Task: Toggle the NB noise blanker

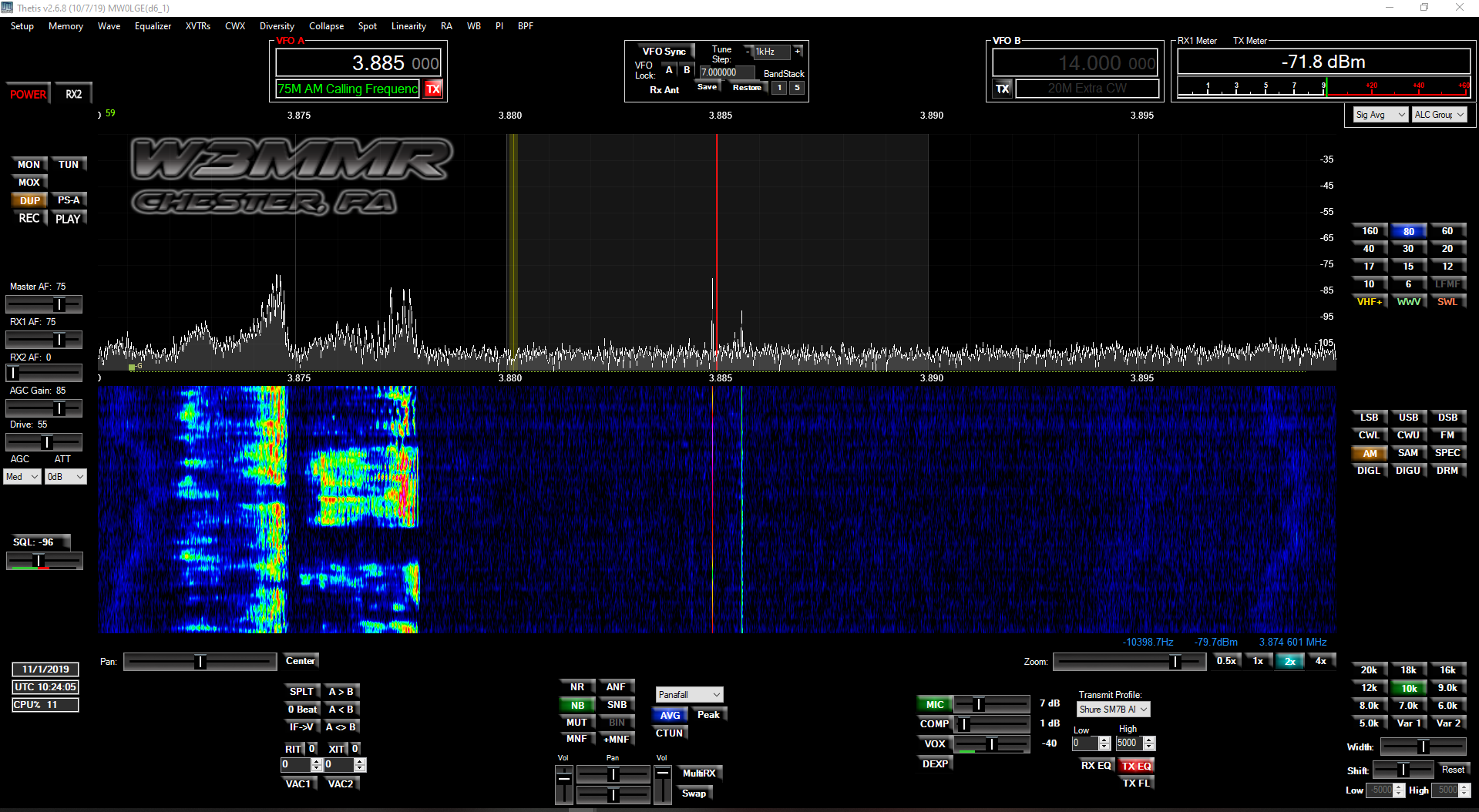Action: (x=577, y=705)
